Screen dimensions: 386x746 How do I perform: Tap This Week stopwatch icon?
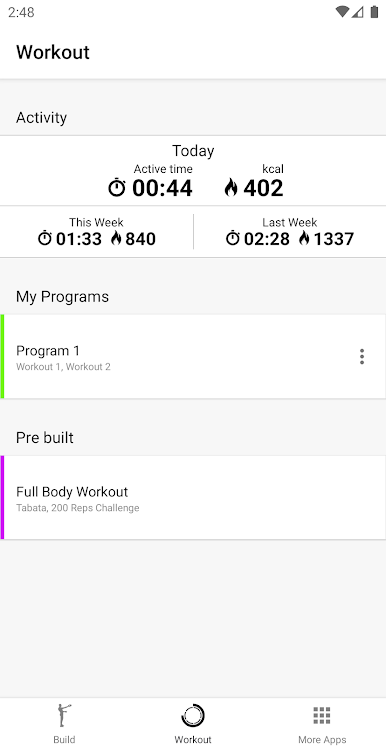click(x=45, y=238)
